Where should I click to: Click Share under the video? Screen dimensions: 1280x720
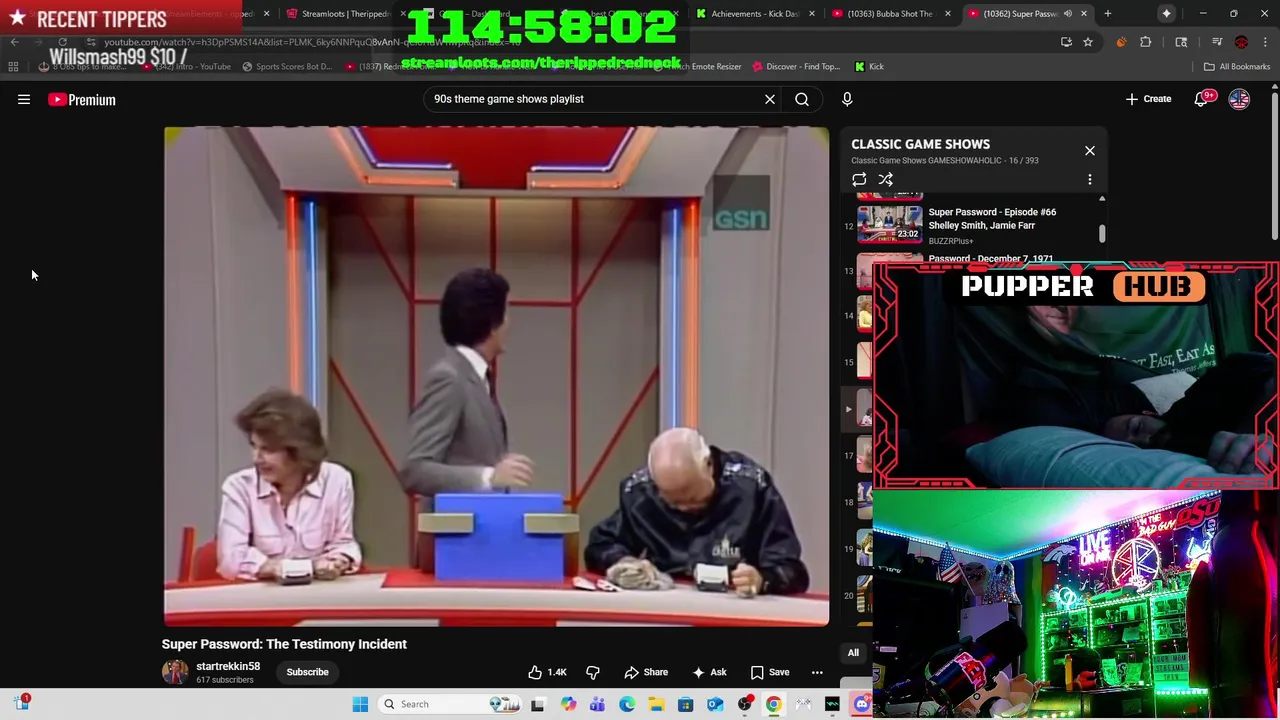tap(646, 672)
